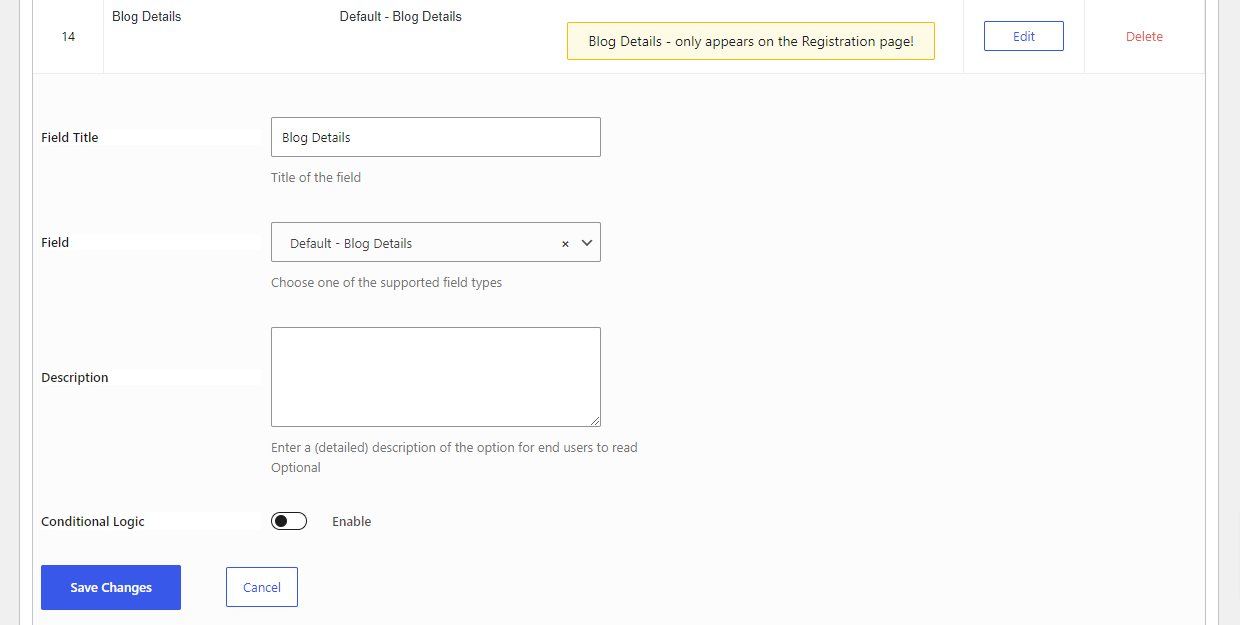Click the Enable label beside the switch
This screenshot has height=625, width=1240.
pos(351,521)
